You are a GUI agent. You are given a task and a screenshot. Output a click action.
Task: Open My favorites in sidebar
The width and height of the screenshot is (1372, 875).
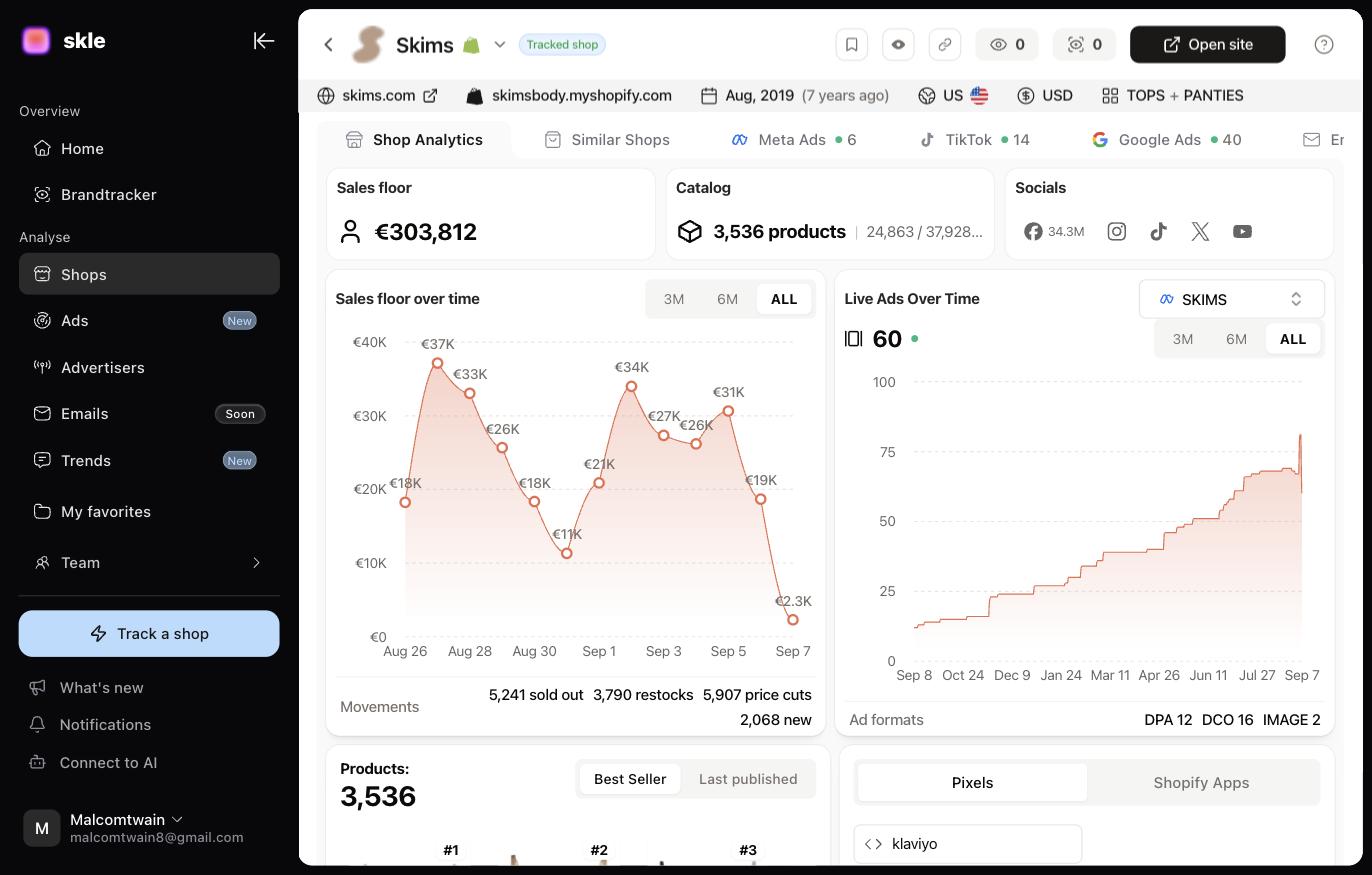[x=149, y=512]
